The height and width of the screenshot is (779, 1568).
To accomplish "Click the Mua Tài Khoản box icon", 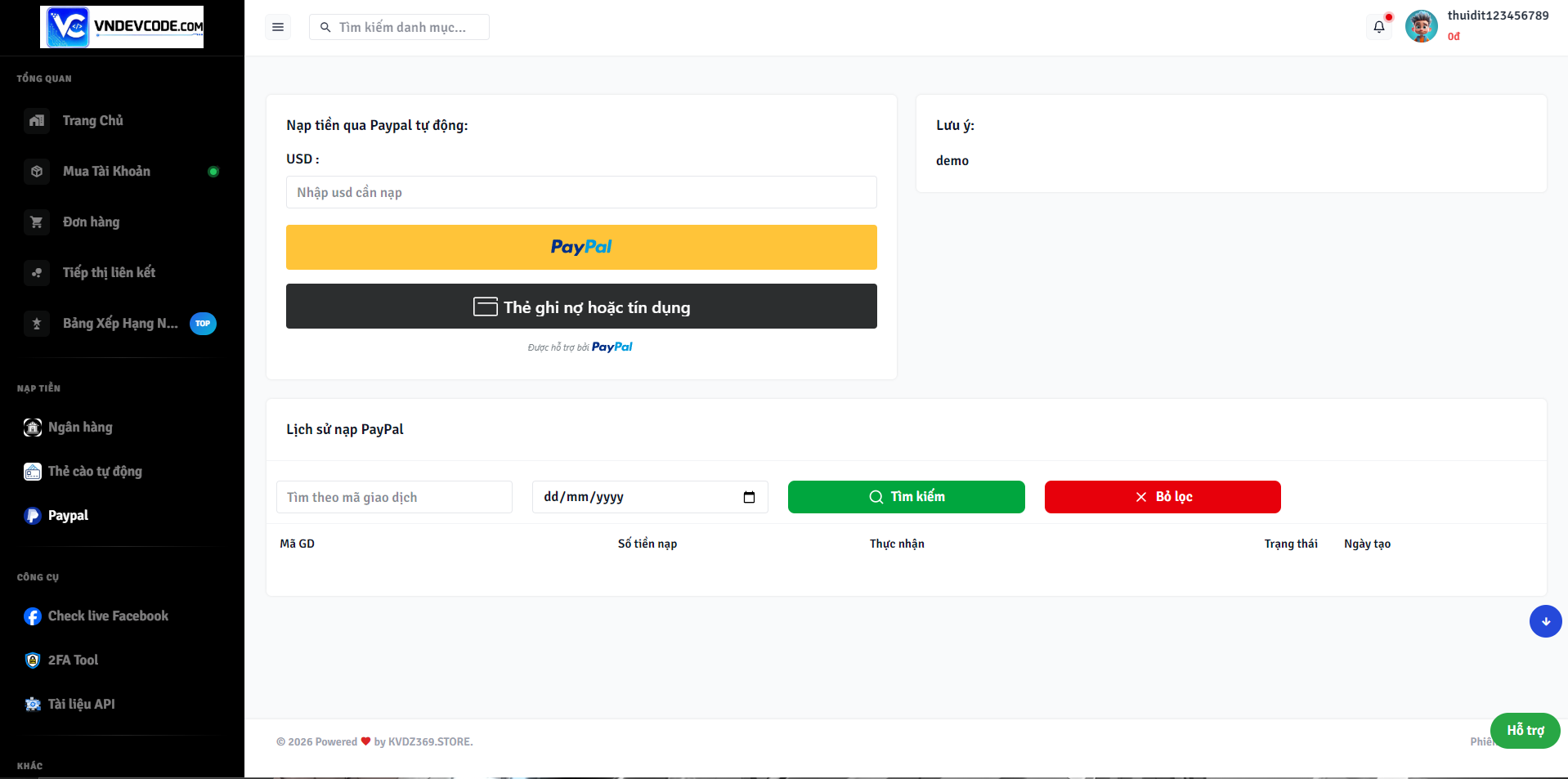I will tap(37, 172).
